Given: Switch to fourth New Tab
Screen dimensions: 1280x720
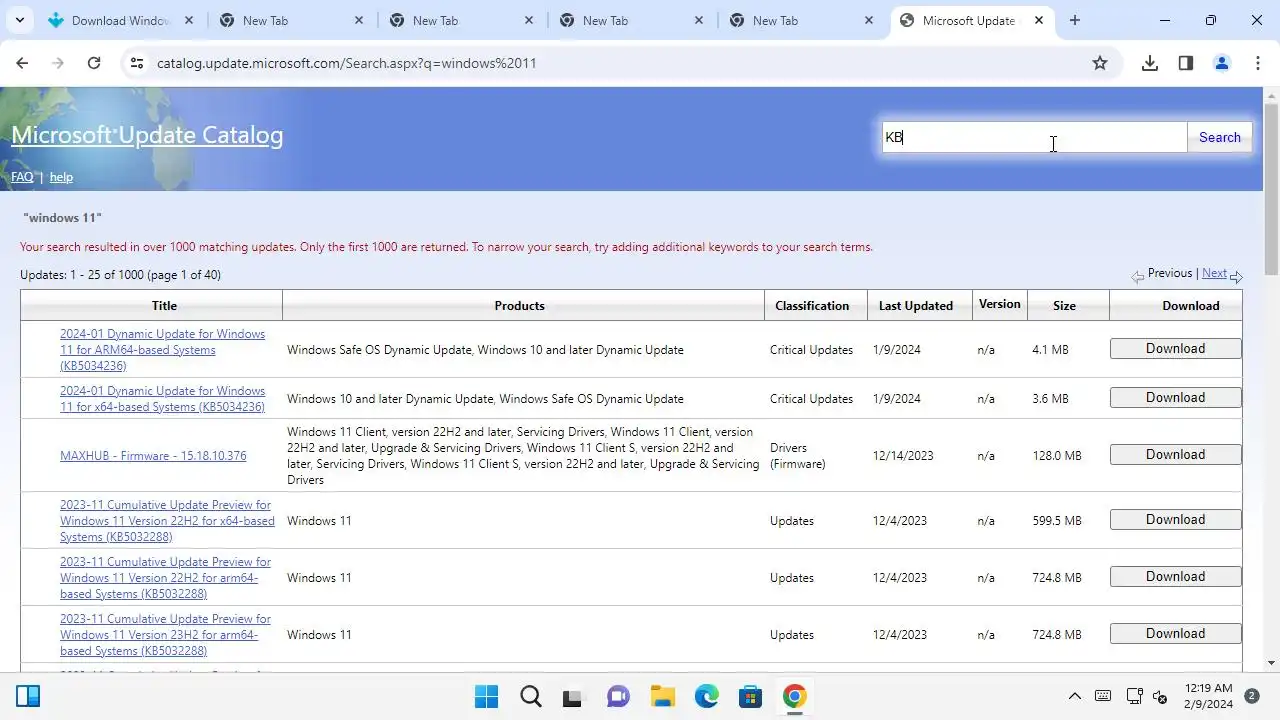Looking at the screenshot, I should (800, 20).
